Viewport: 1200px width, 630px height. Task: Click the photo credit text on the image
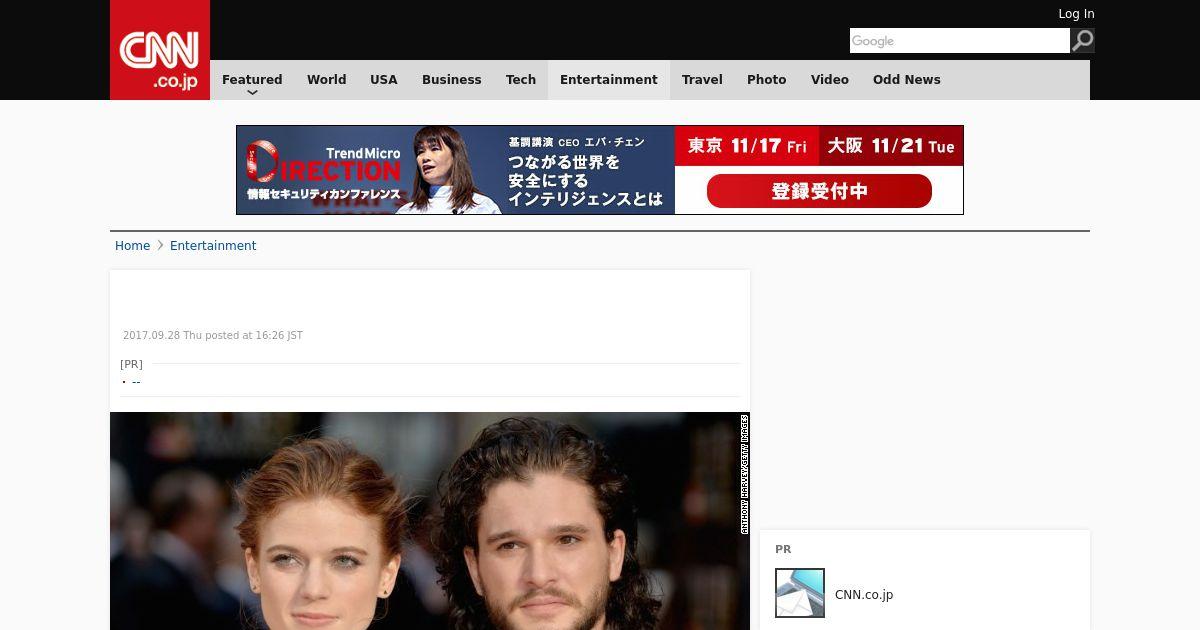(745, 474)
